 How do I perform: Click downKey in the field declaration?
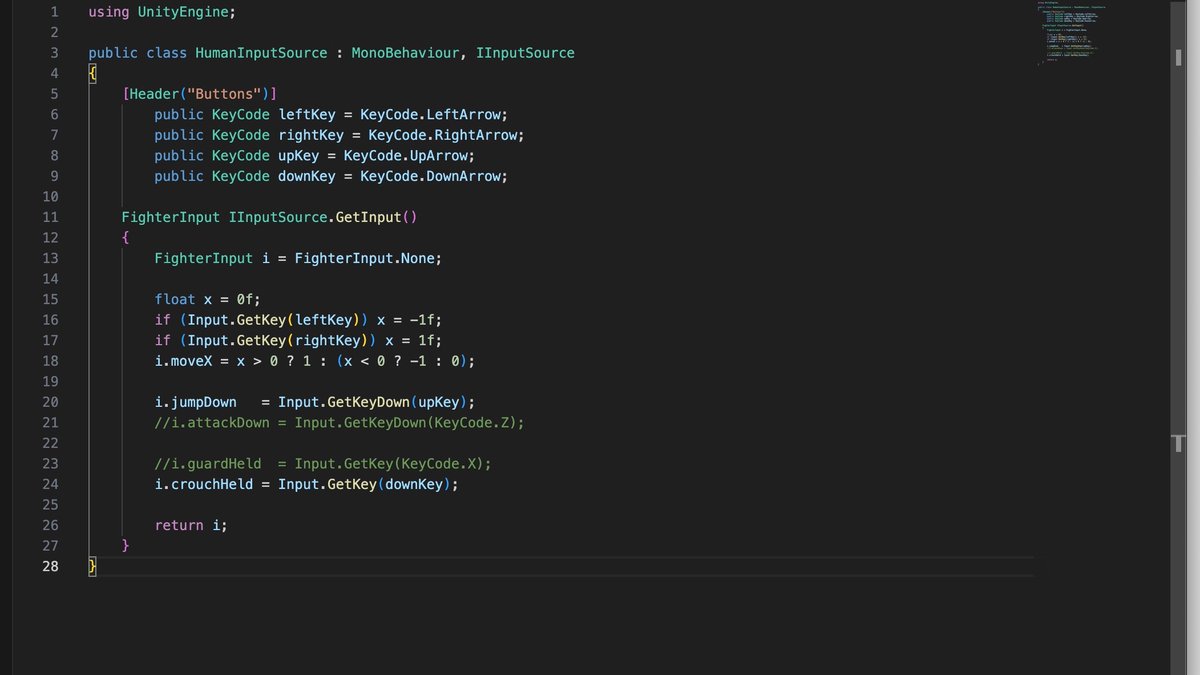point(307,176)
